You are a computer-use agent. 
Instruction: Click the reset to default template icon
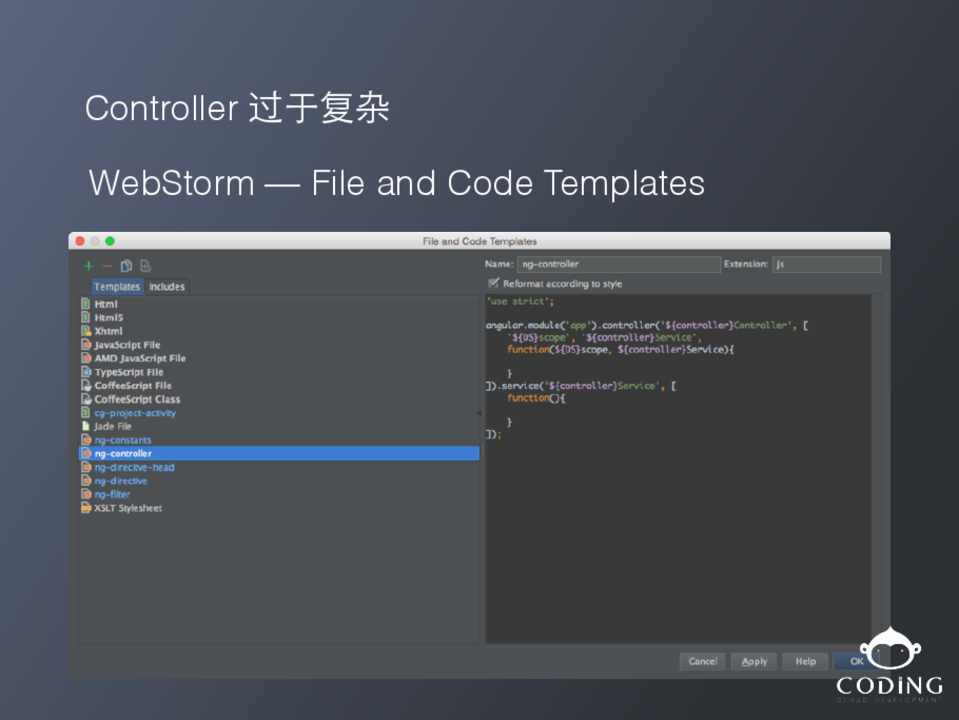click(x=145, y=266)
